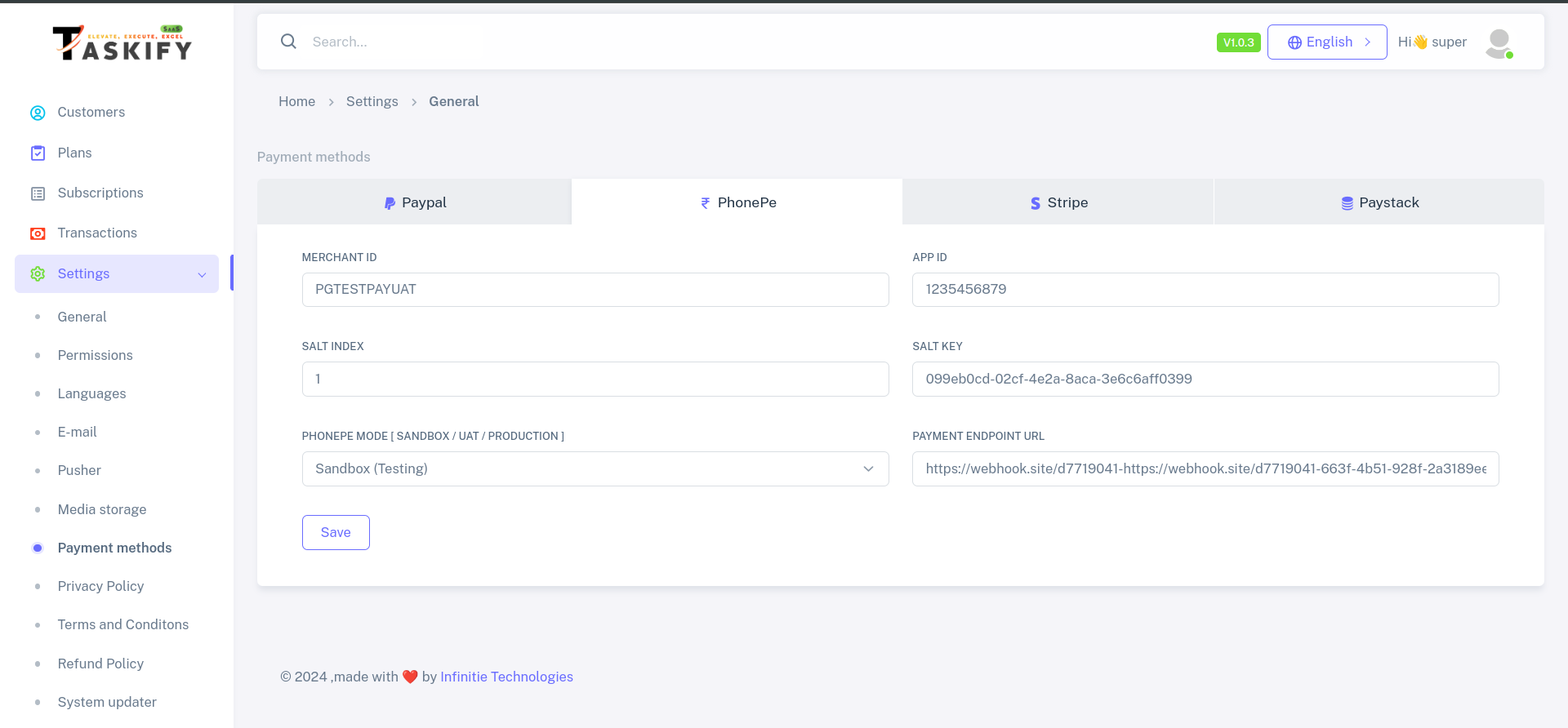Switch to the Paypal tab
This screenshot has height=728, width=1568.
tap(415, 202)
